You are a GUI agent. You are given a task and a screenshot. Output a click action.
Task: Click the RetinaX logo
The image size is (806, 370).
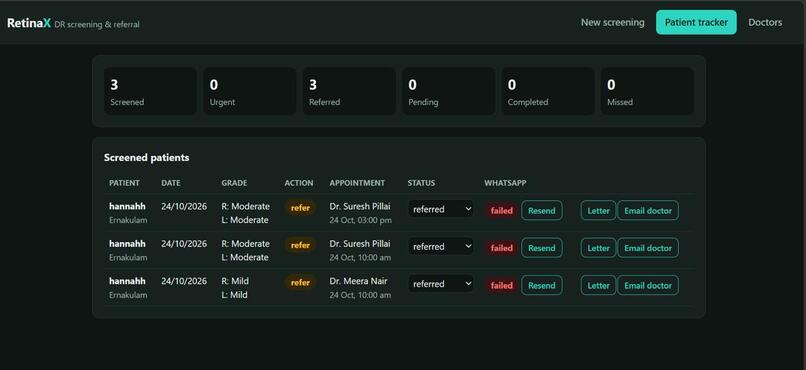coord(29,23)
